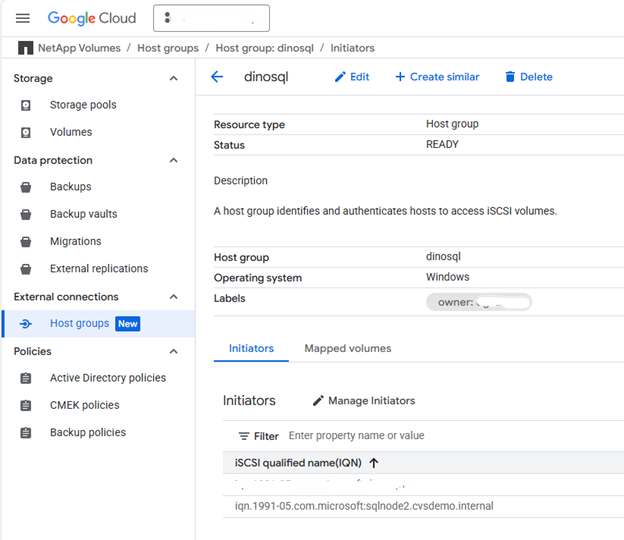624x540 pixels.
Task: Click the filter property name input field
Action: (x=400, y=436)
